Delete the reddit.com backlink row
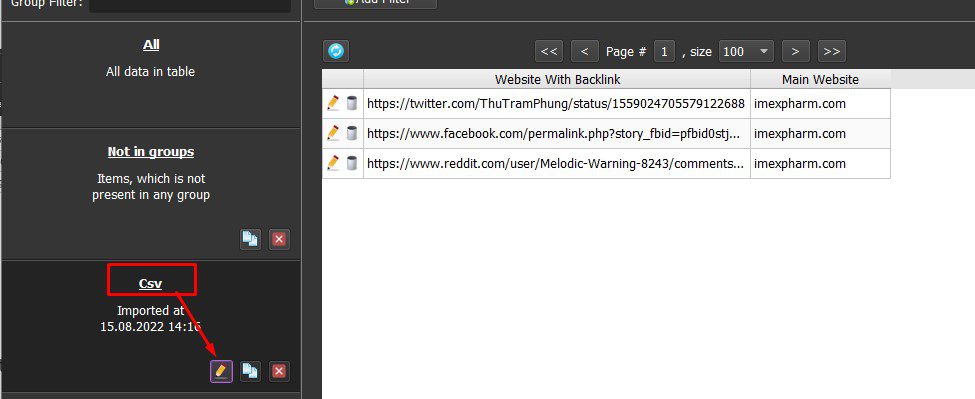This screenshot has height=399, width=975. pos(352,163)
